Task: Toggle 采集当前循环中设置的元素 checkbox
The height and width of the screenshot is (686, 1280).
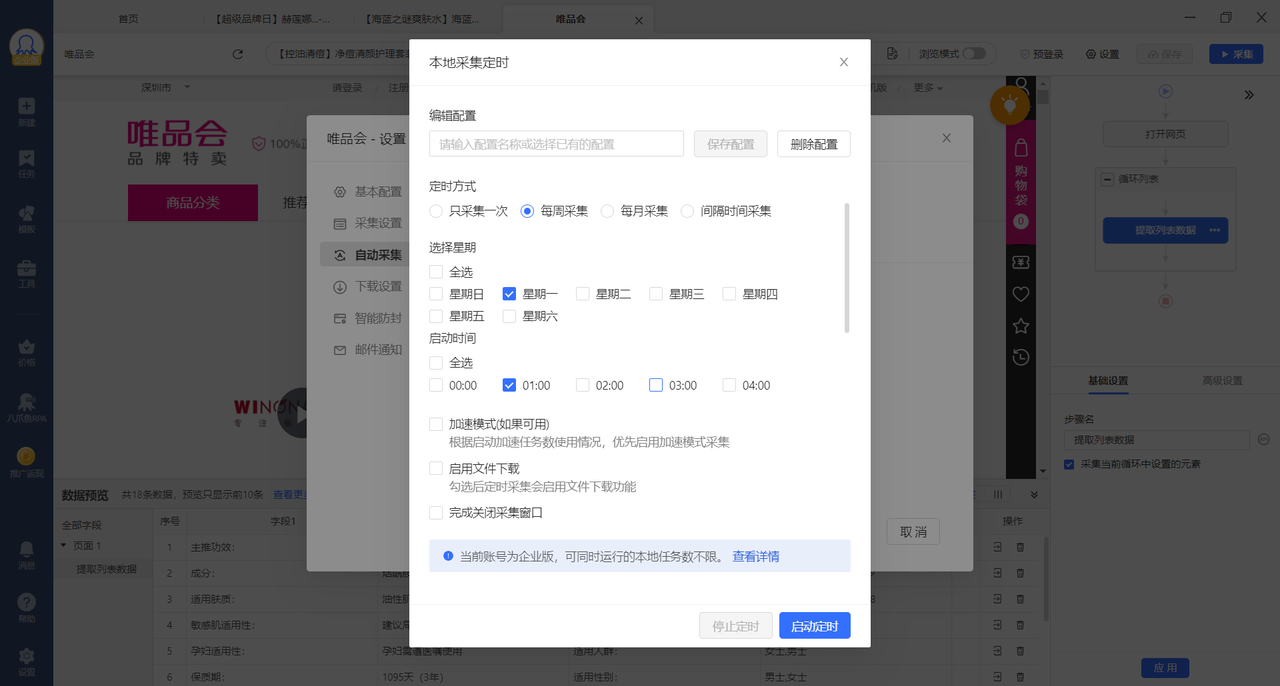Action: (x=1069, y=464)
